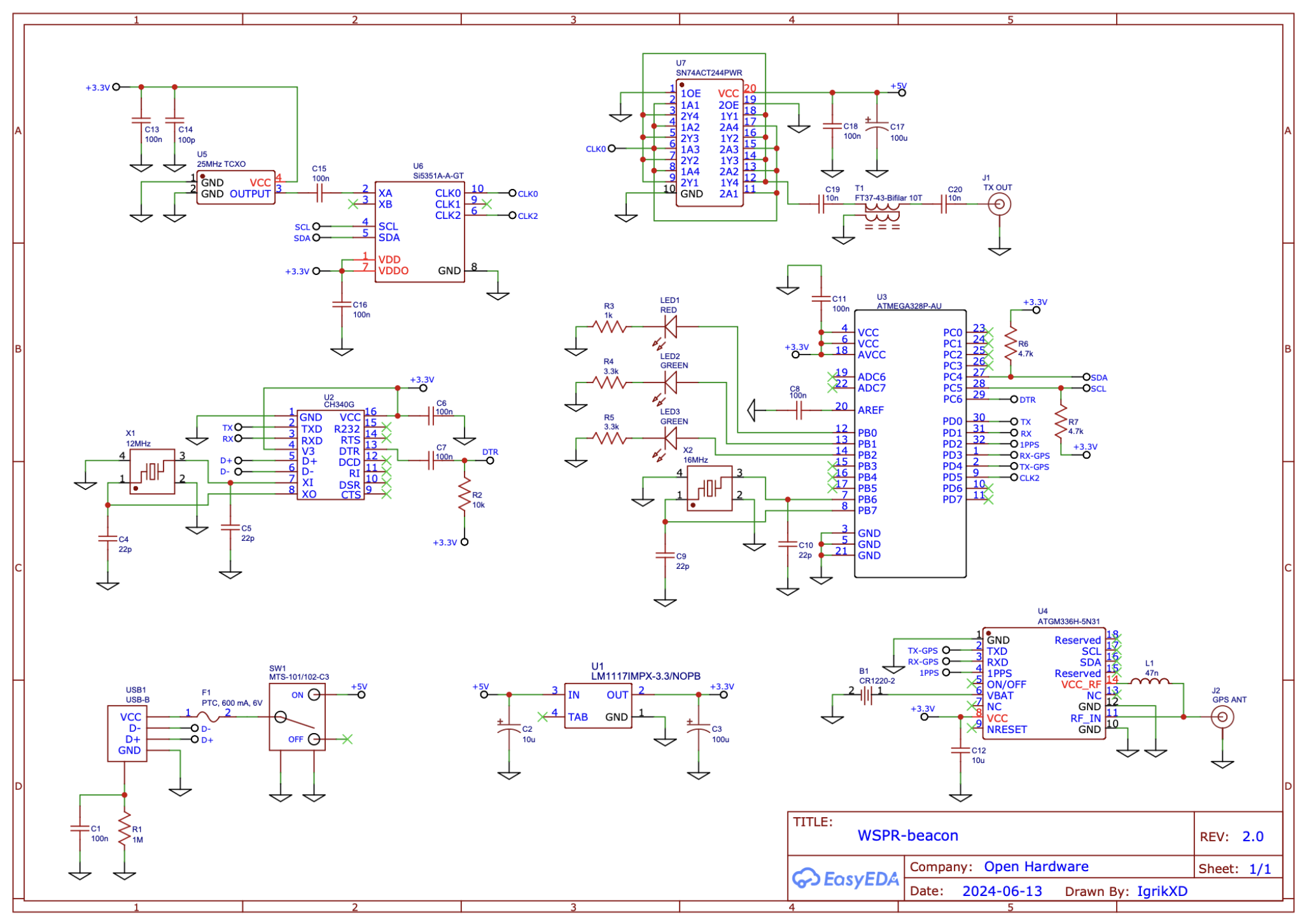
Task: Click the SDA net port near R6
Action: coord(1095,377)
